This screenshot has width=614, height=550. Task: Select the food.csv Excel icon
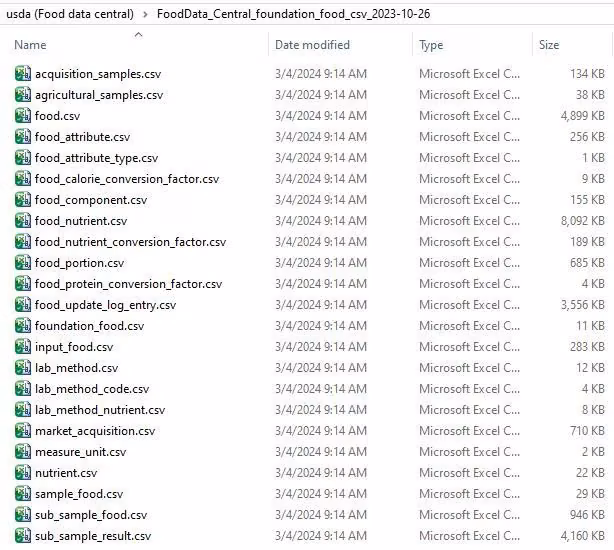(x=23, y=115)
